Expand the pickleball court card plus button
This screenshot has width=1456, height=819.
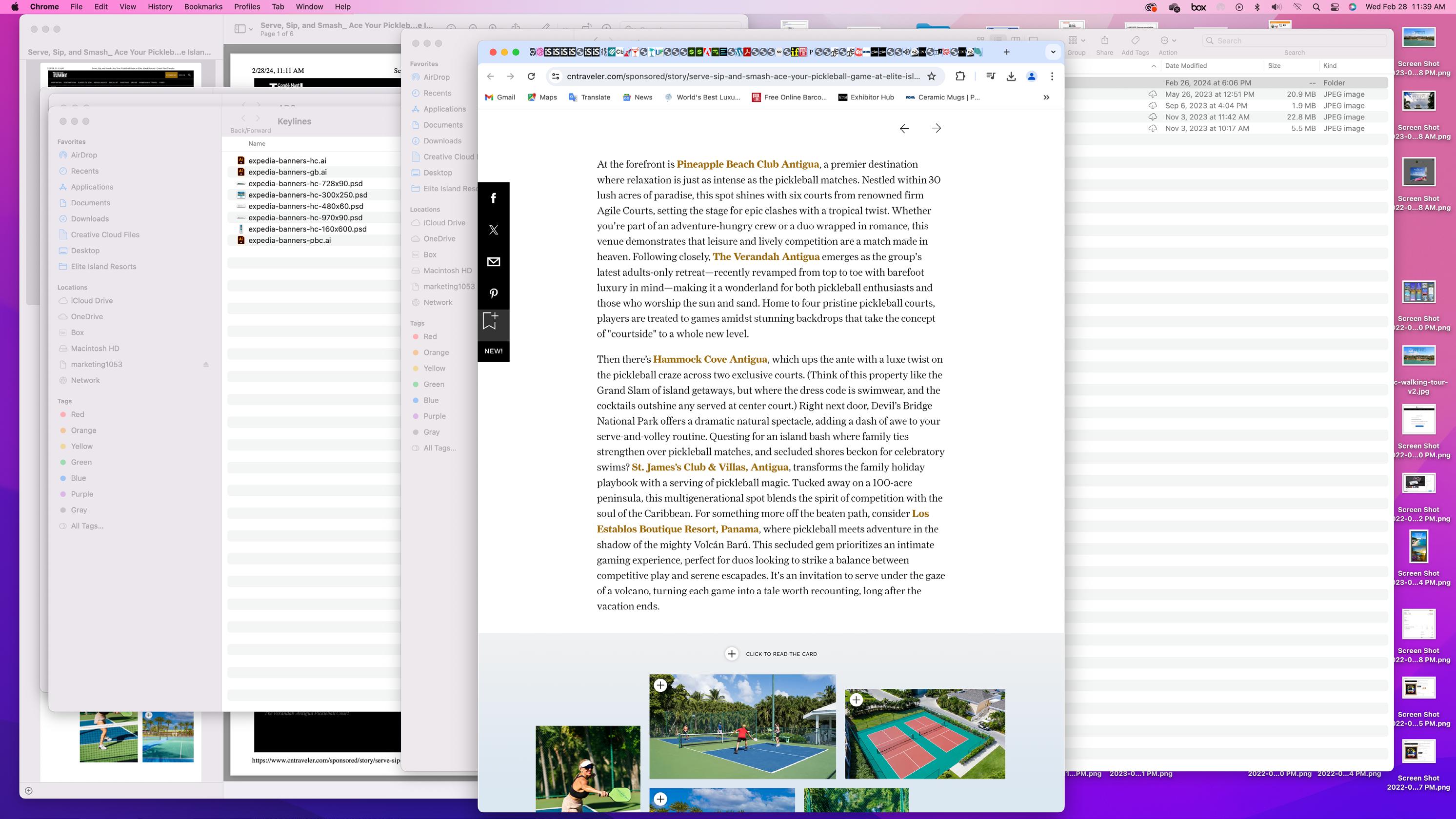(660, 685)
